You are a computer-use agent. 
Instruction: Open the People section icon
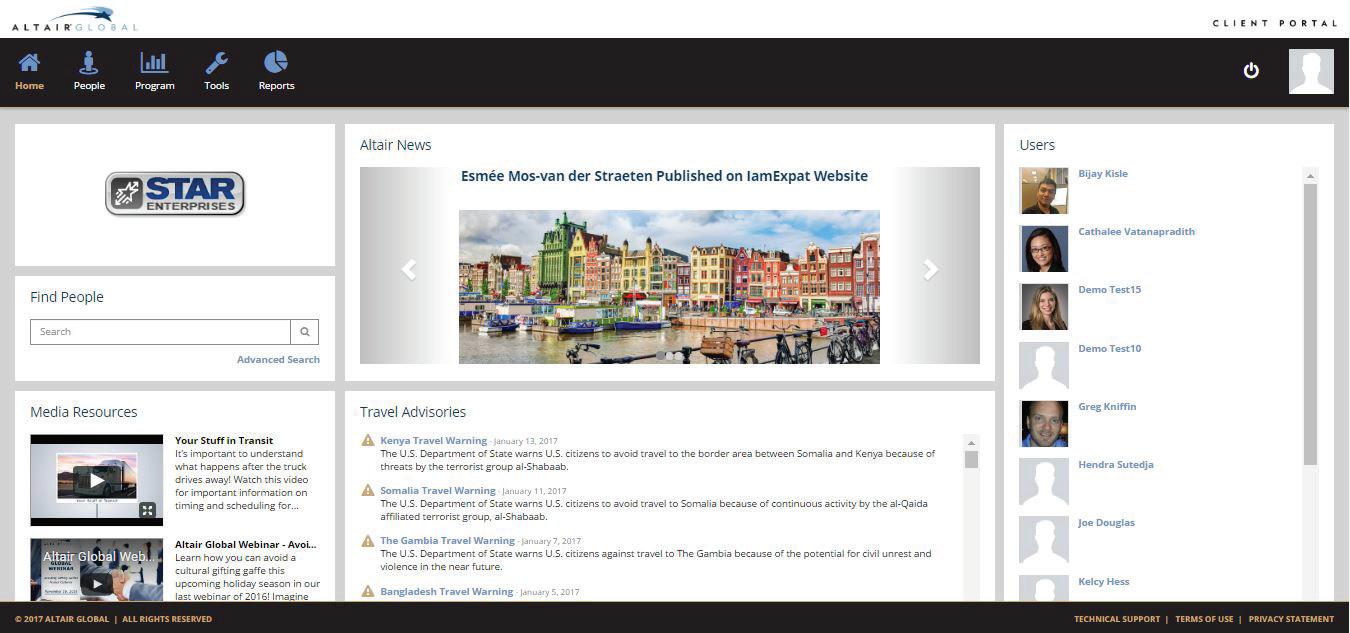tap(89, 62)
